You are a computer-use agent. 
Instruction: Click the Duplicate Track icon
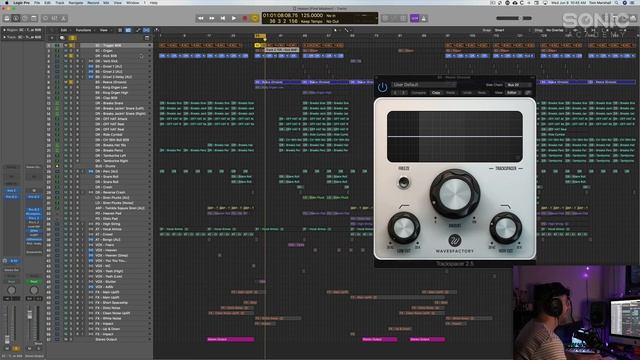(62, 38)
